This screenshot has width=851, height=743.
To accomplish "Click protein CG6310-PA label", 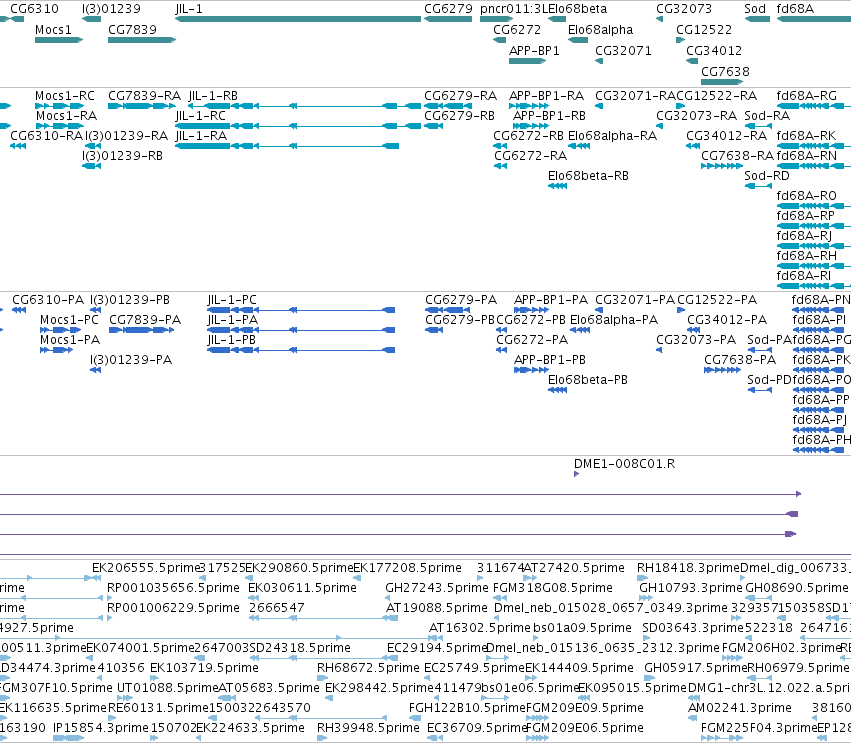I will point(48,300).
